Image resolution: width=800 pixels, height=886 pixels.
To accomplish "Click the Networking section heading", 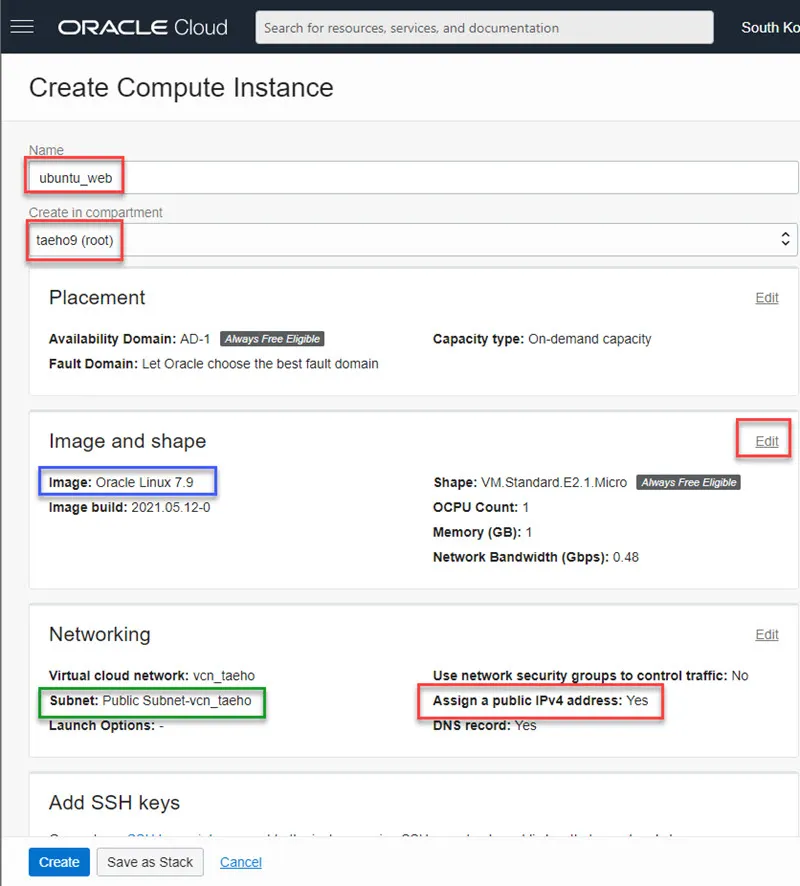I will [100, 635].
